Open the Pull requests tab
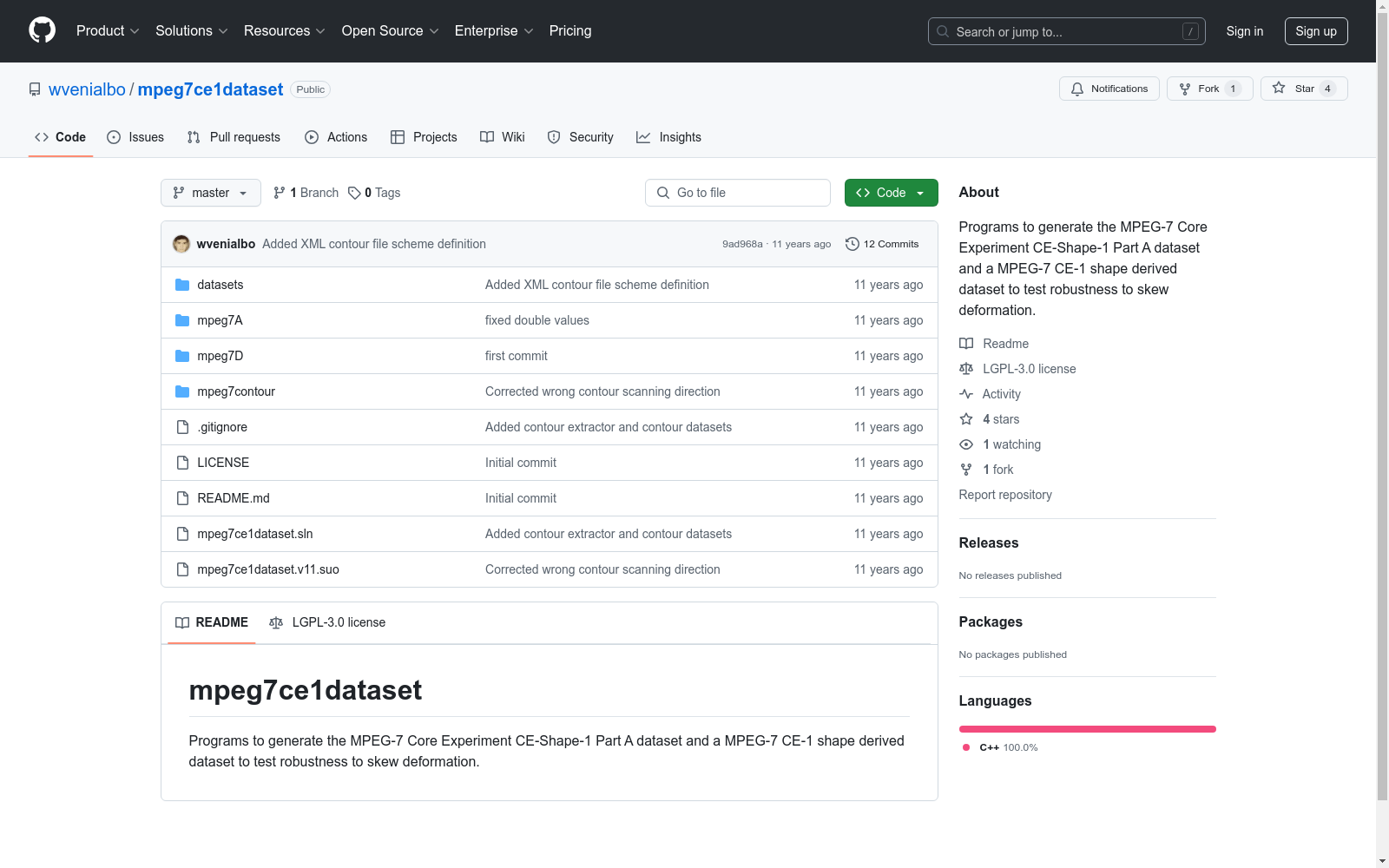This screenshot has width=1389, height=868. click(x=234, y=137)
